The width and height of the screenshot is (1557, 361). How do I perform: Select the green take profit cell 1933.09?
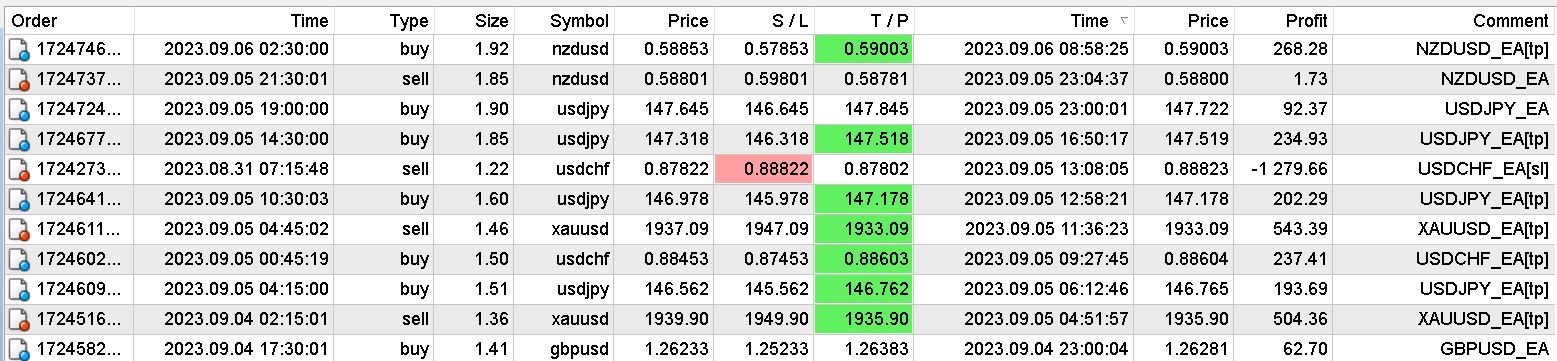(865, 229)
